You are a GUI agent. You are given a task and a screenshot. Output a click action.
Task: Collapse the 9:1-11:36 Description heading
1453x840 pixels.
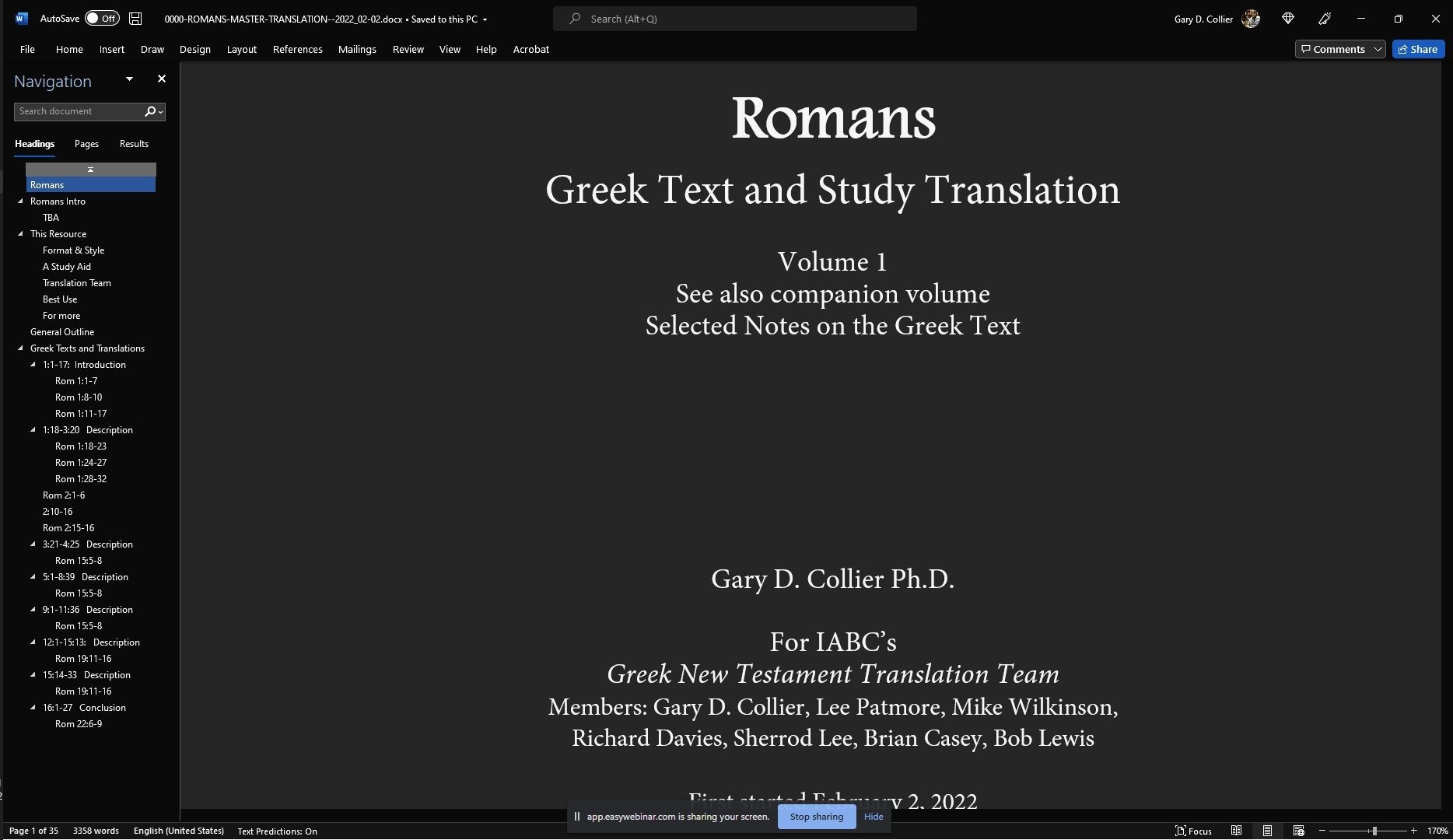[x=33, y=610]
